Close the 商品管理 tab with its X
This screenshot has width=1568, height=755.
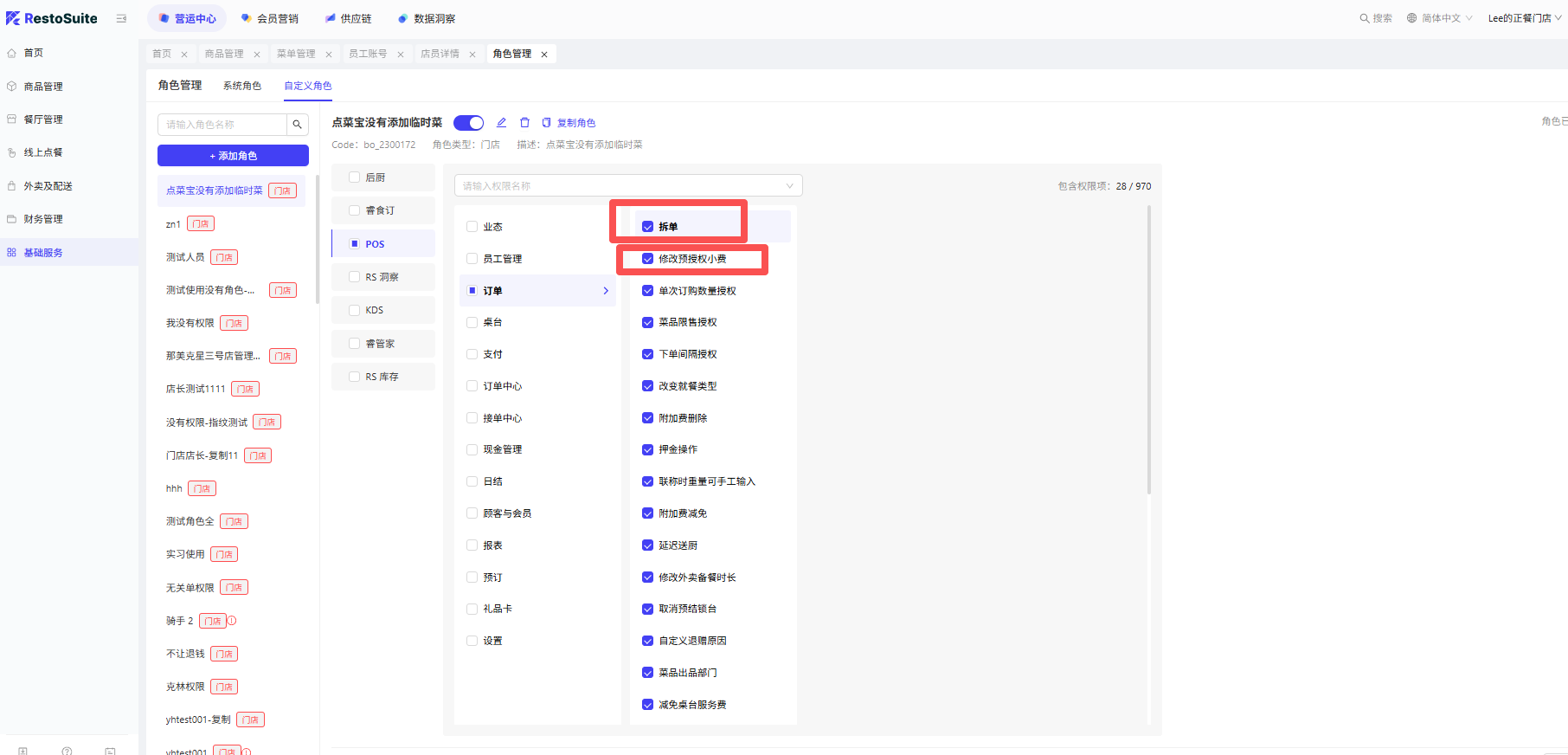(257, 55)
